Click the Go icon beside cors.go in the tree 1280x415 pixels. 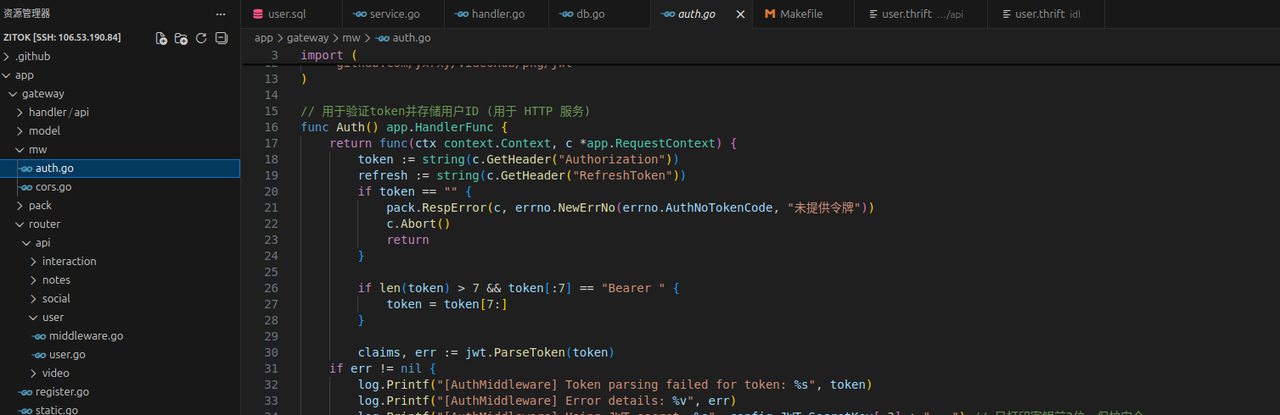(x=26, y=187)
